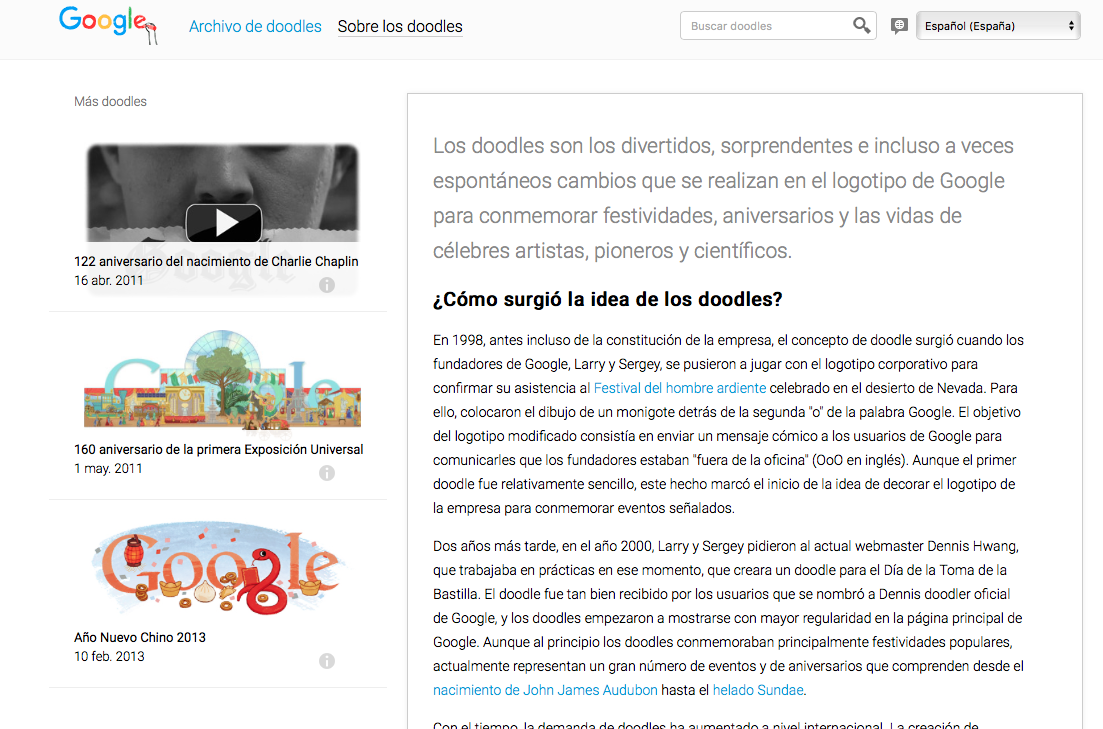Show info for Exposición Universal doodle
The image size is (1103, 729).
pyautogui.click(x=326, y=473)
